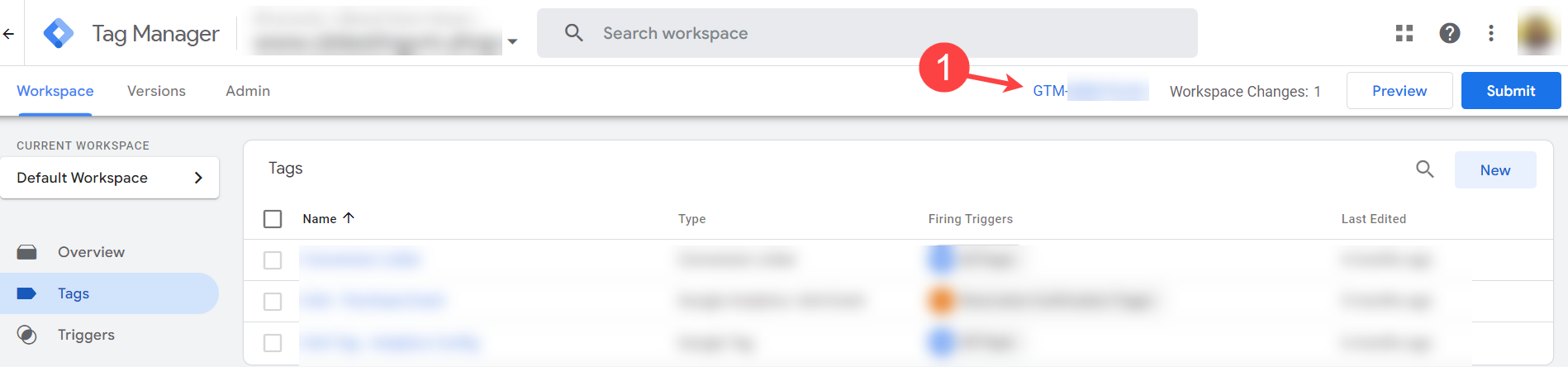
Task: Click the Name column sort arrow
Action: [349, 218]
